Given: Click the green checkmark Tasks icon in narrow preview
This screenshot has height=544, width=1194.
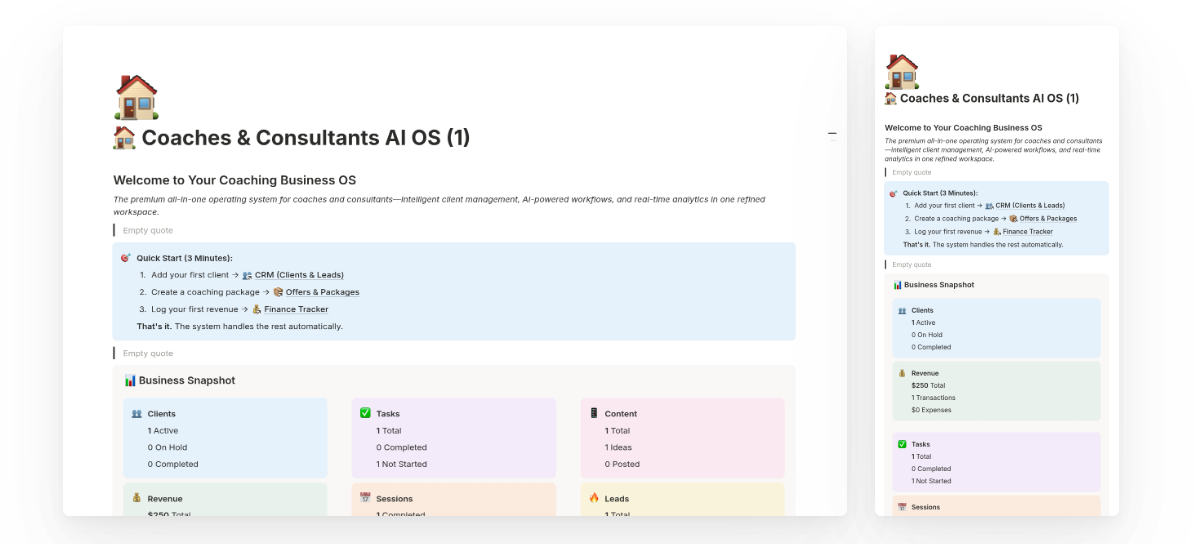Looking at the screenshot, I should (x=902, y=443).
